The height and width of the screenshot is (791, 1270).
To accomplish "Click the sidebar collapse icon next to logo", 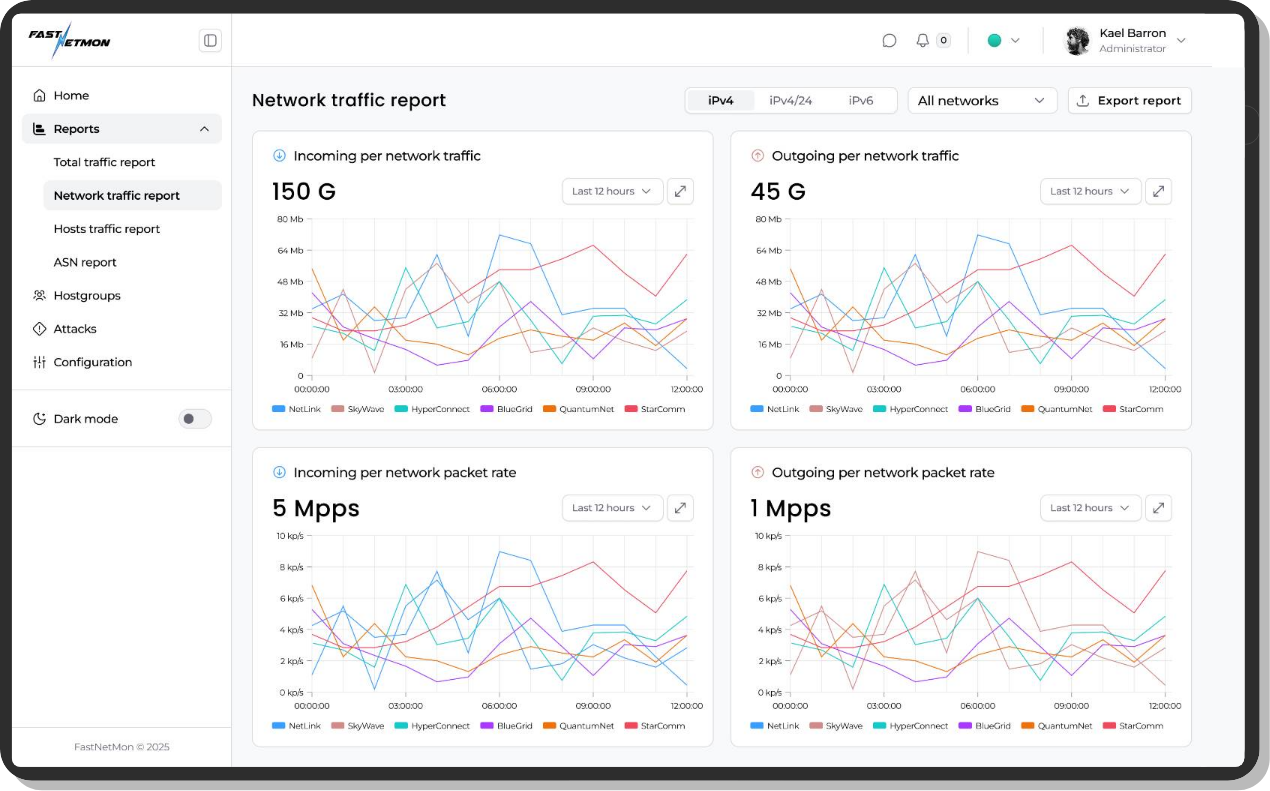I will (x=209, y=40).
